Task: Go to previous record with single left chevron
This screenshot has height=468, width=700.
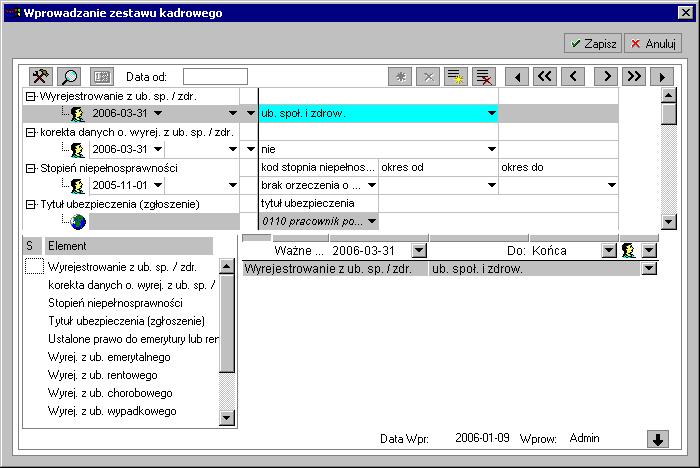Action: (573, 77)
